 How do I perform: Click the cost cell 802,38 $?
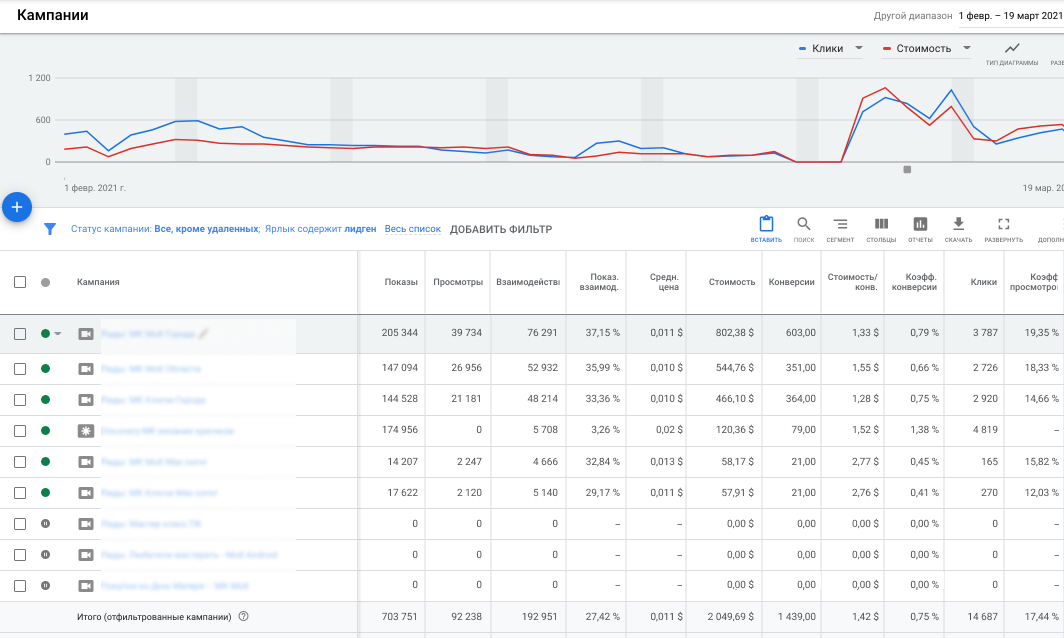point(734,333)
